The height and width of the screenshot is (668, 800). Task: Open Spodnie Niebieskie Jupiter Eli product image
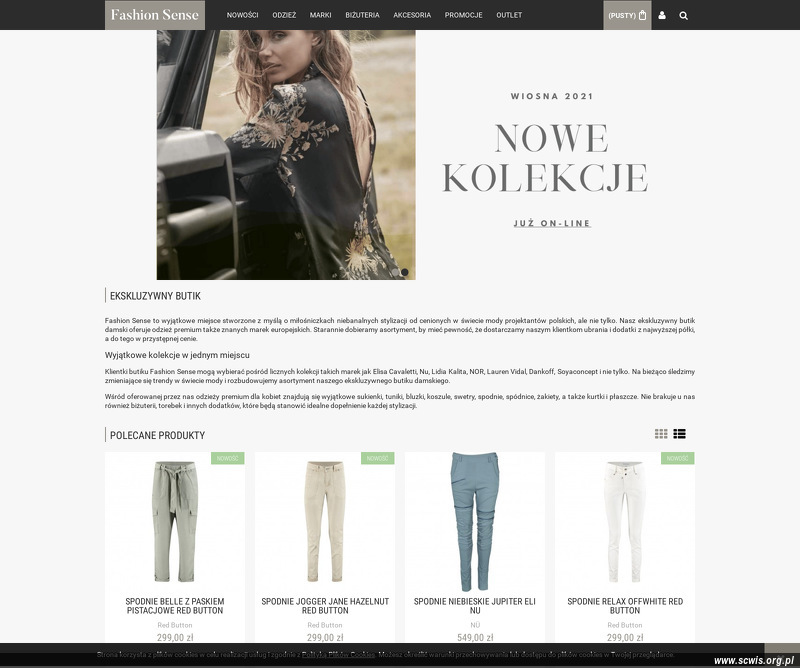[x=475, y=522]
